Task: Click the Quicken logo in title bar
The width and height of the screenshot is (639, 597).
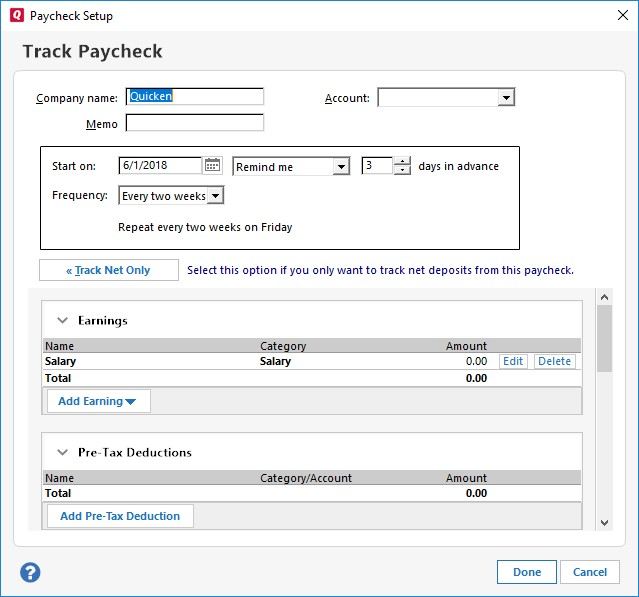Action: 14,15
